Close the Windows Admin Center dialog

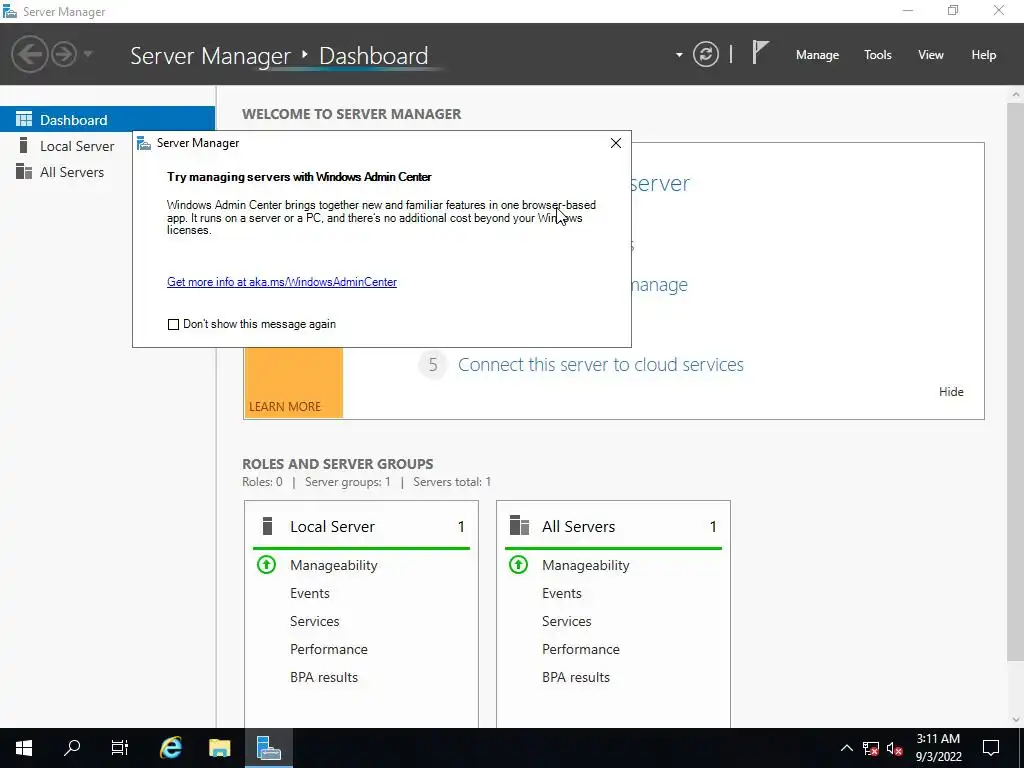click(x=615, y=143)
